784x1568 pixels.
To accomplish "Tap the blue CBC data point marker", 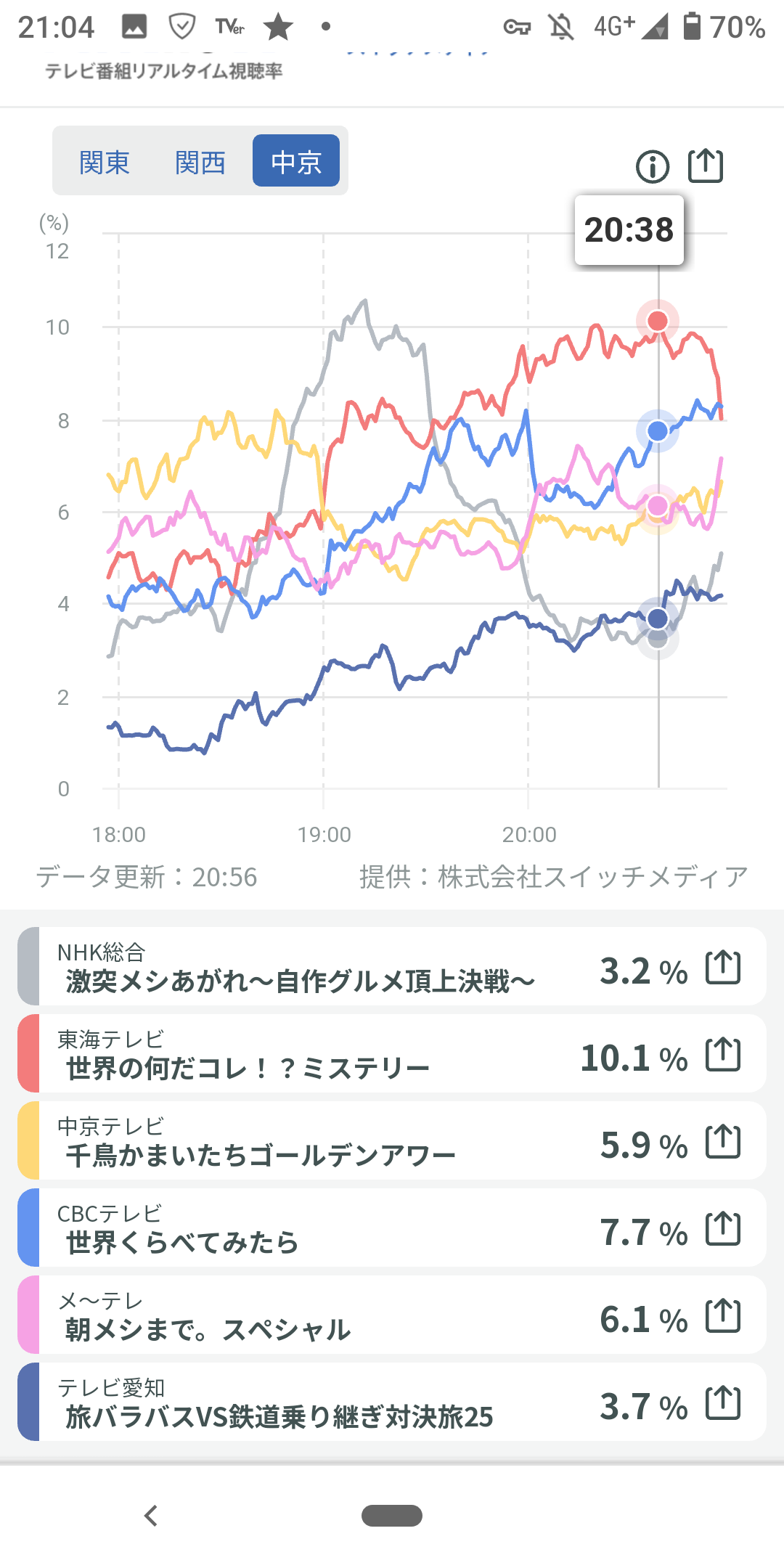I will pyautogui.click(x=658, y=431).
